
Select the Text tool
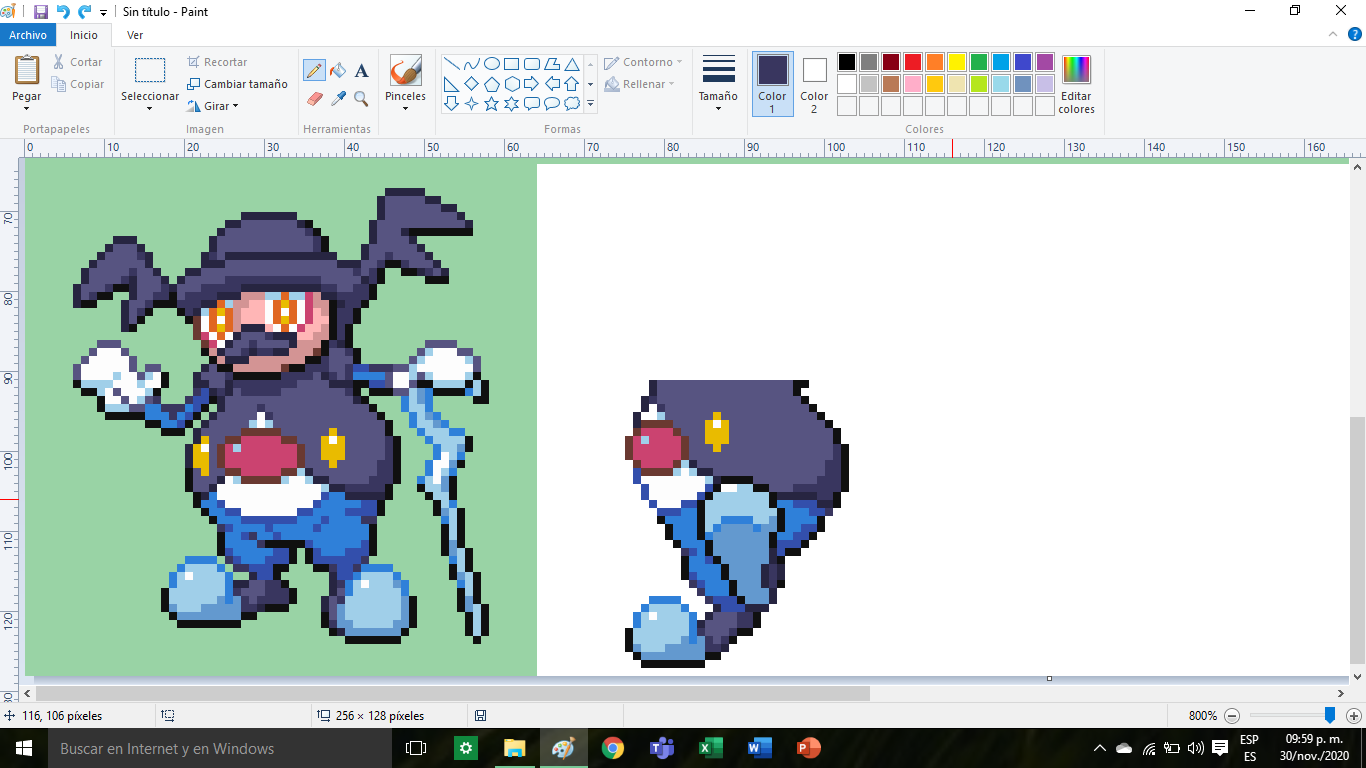(x=362, y=71)
